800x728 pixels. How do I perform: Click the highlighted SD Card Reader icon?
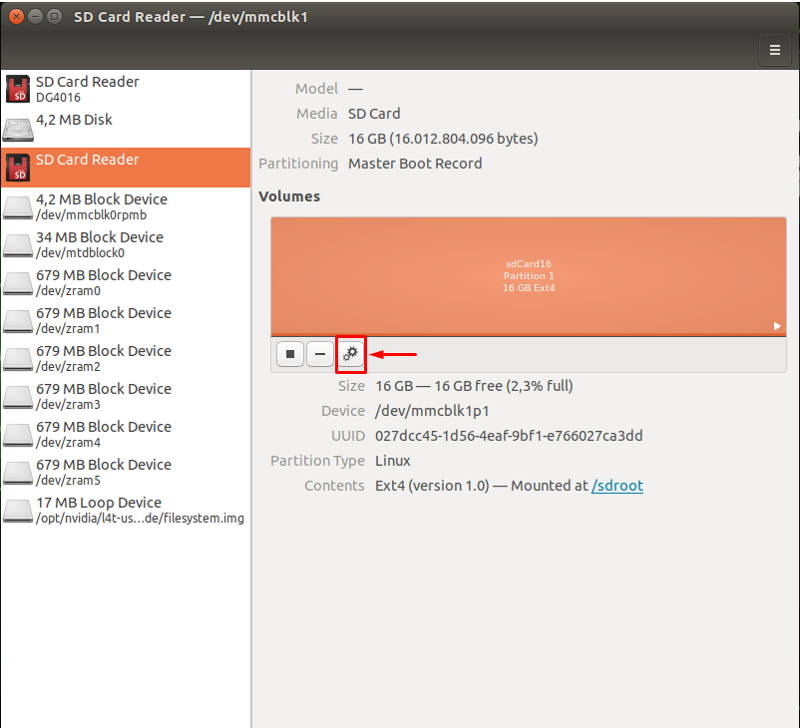click(x=18, y=167)
